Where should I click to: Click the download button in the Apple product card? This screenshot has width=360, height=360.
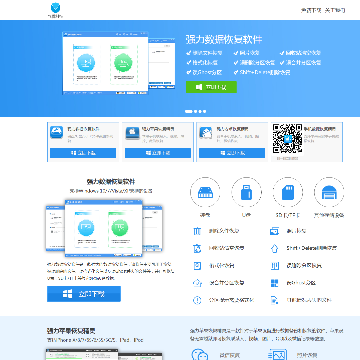(158, 153)
